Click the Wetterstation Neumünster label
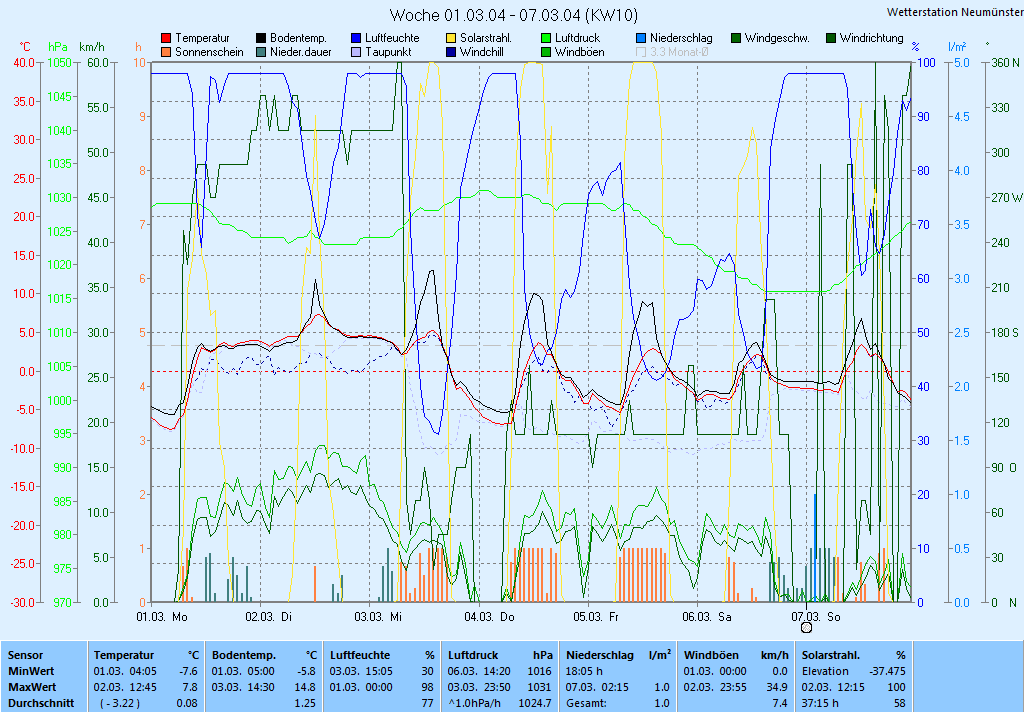 [955, 12]
